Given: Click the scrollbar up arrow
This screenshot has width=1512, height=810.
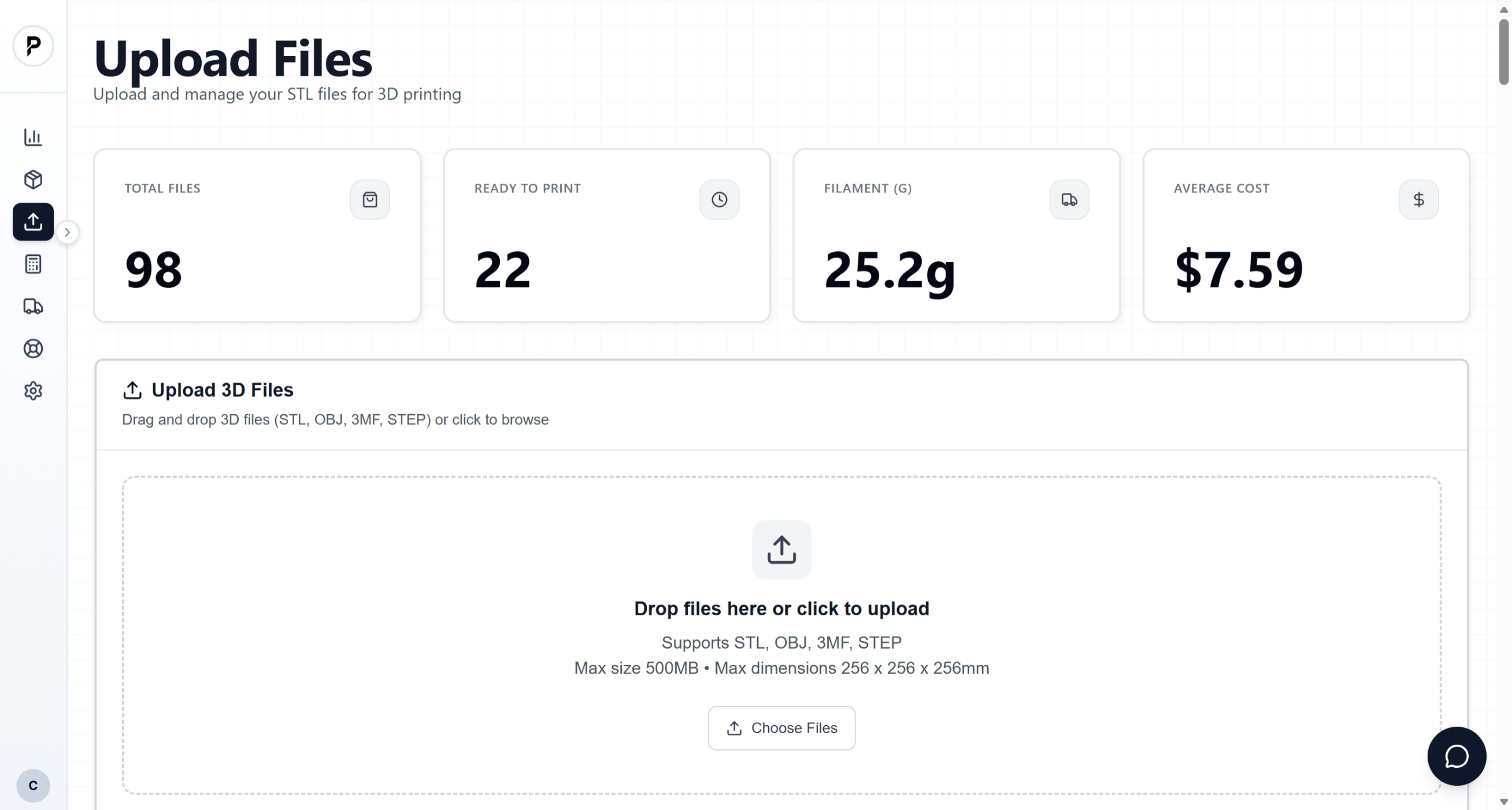Looking at the screenshot, I should 1503,9.
